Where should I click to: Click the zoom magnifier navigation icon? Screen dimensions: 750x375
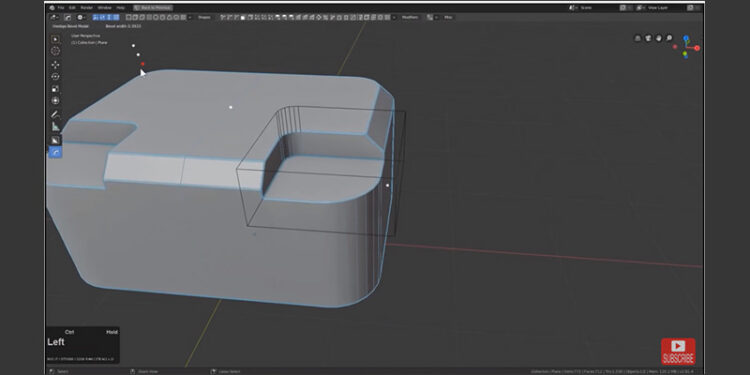coord(669,38)
